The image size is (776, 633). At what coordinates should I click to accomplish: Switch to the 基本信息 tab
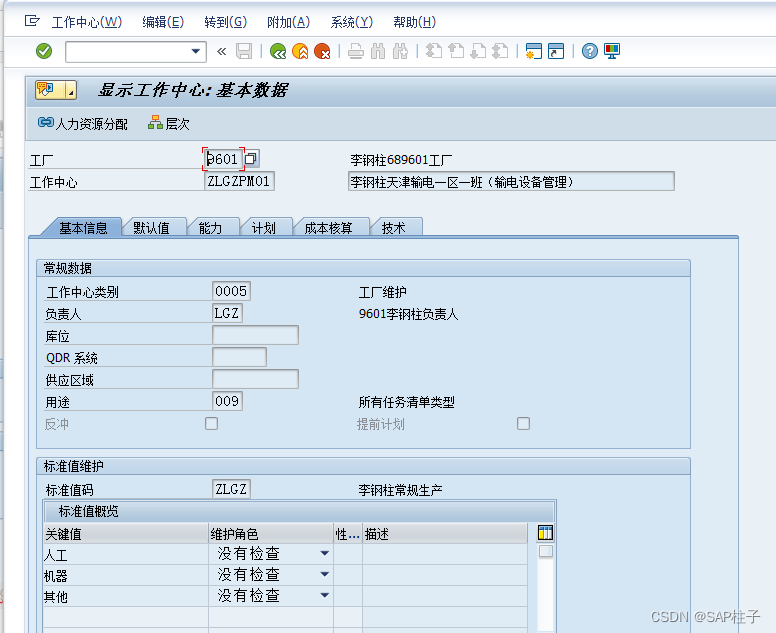point(83,228)
